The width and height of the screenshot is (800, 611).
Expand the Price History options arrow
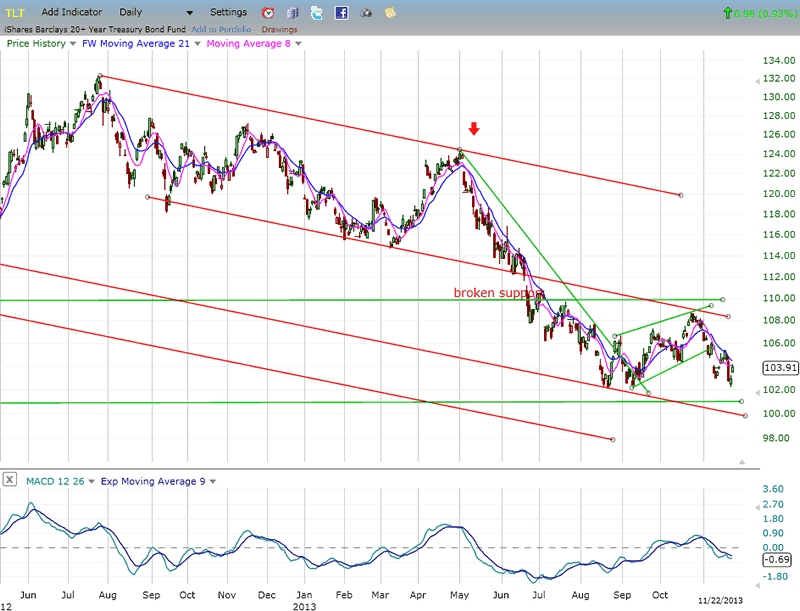coord(74,43)
